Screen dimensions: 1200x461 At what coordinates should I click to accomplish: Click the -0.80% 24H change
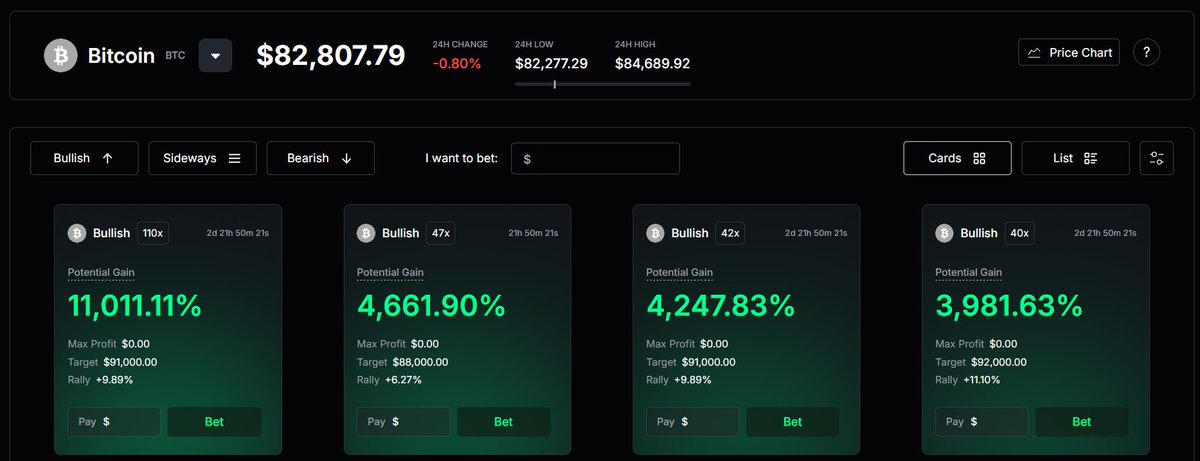457,64
